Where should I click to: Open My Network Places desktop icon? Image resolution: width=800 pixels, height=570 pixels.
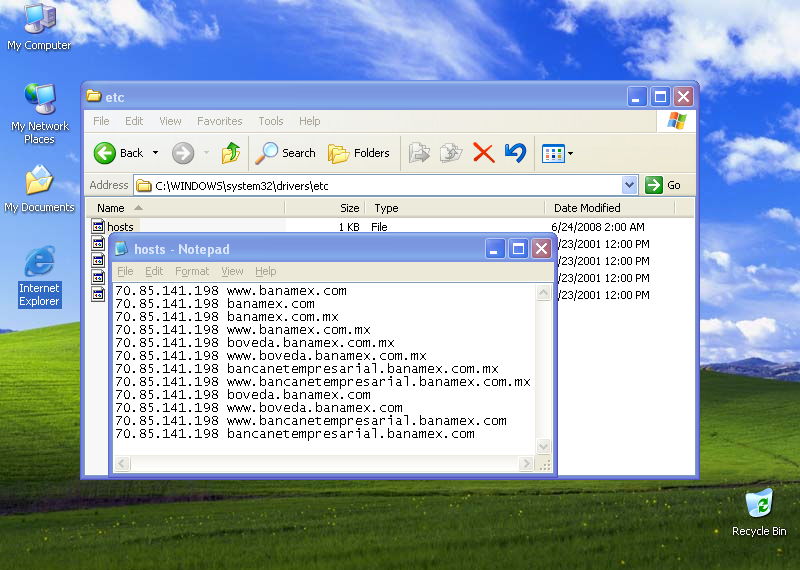tap(39, 114)
